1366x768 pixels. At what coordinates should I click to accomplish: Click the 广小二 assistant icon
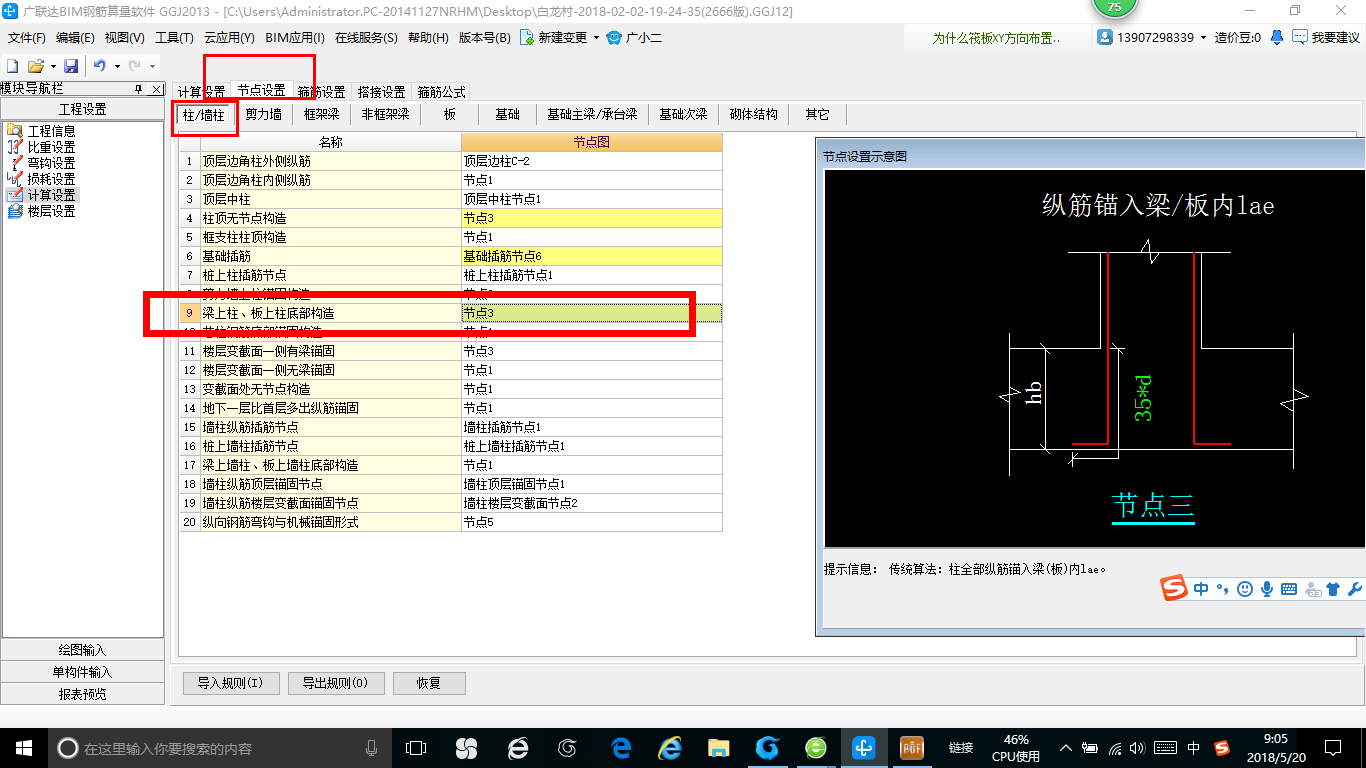(615, 38)
